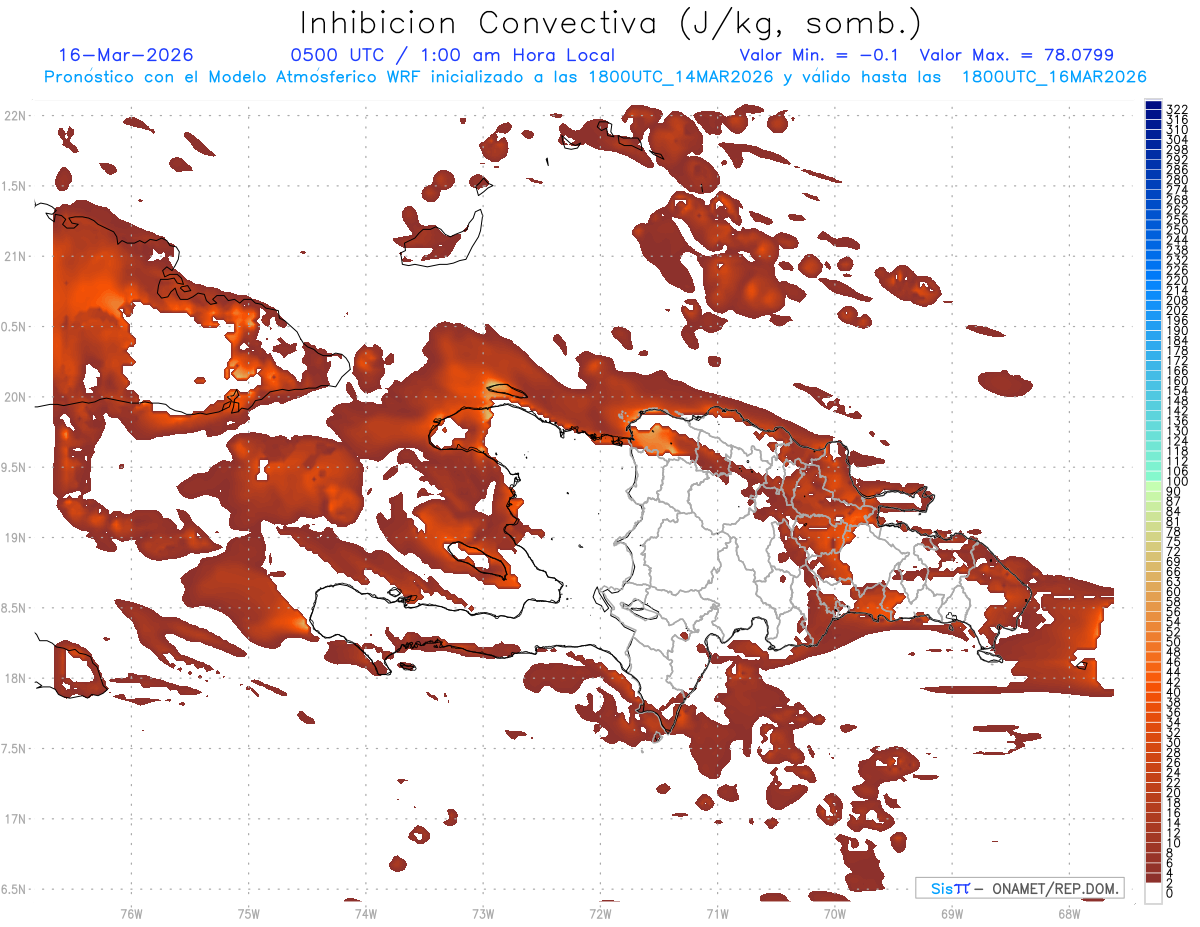Click the "Valor Max. = 78.0799" readout
Screen dimensions: 1200x927
tap(1016, 55)
